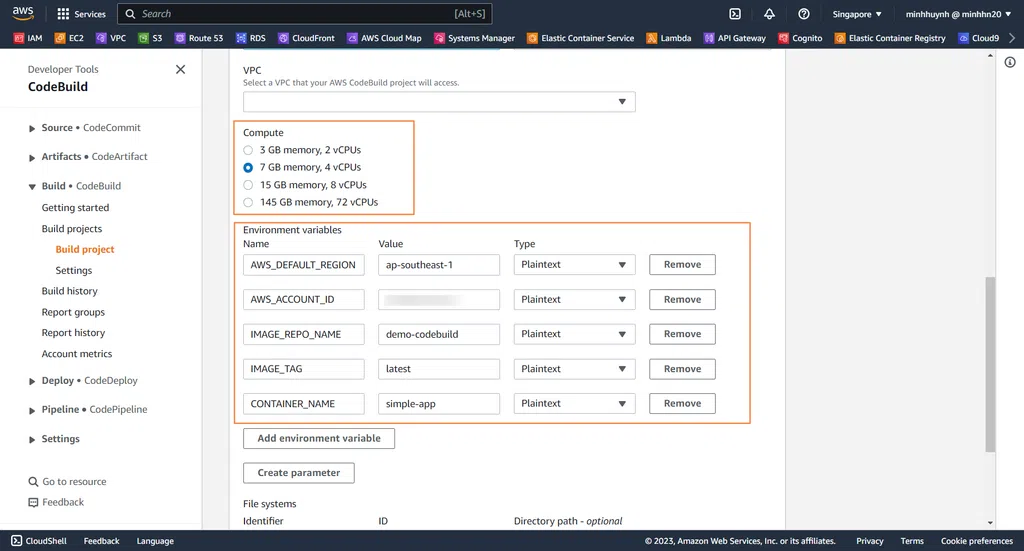The height and width of the screenshot is (551, 1024).
Task: Click the AWS logo home icon
Action: tap(23, 14)
